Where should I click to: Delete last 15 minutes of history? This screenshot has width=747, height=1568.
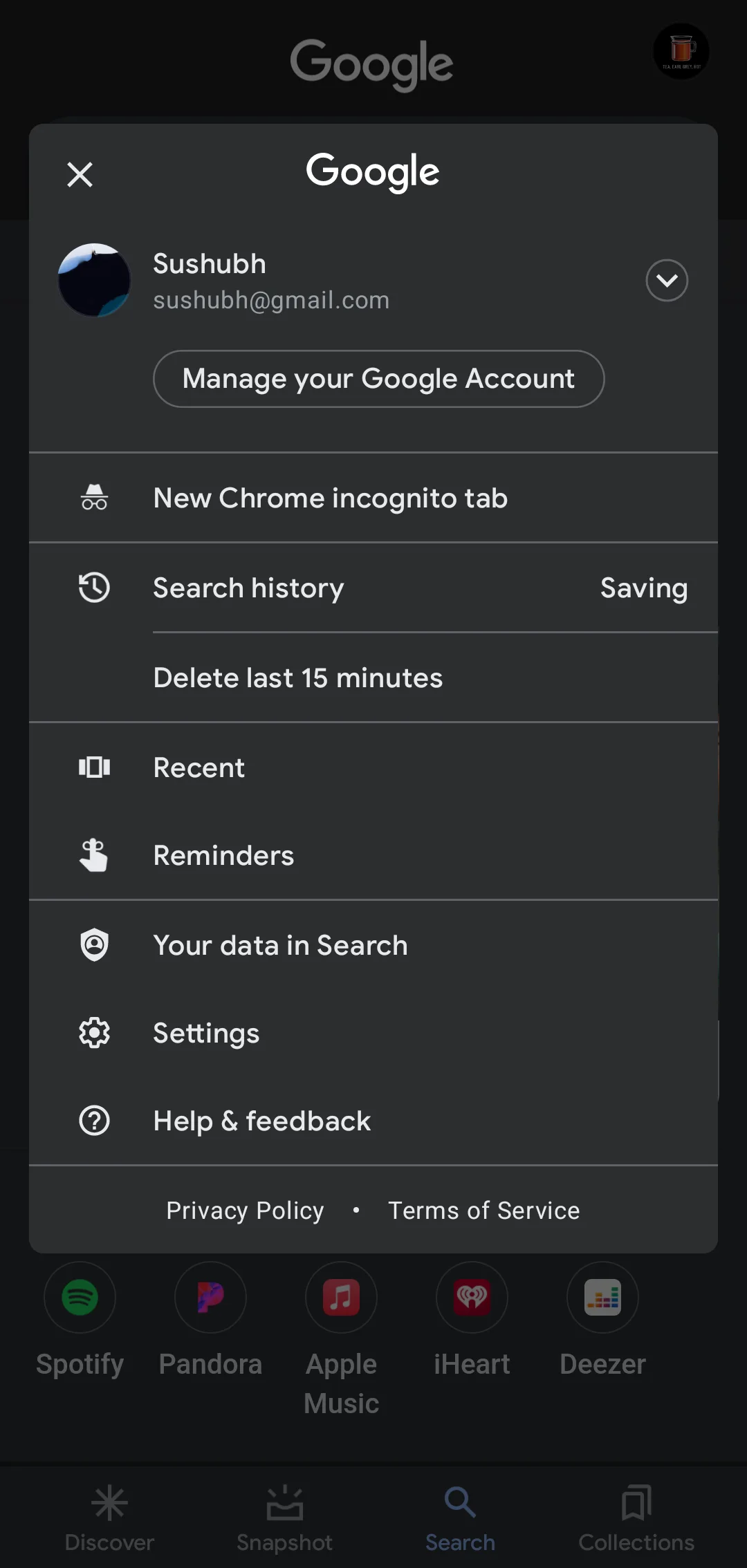(298, 678)
